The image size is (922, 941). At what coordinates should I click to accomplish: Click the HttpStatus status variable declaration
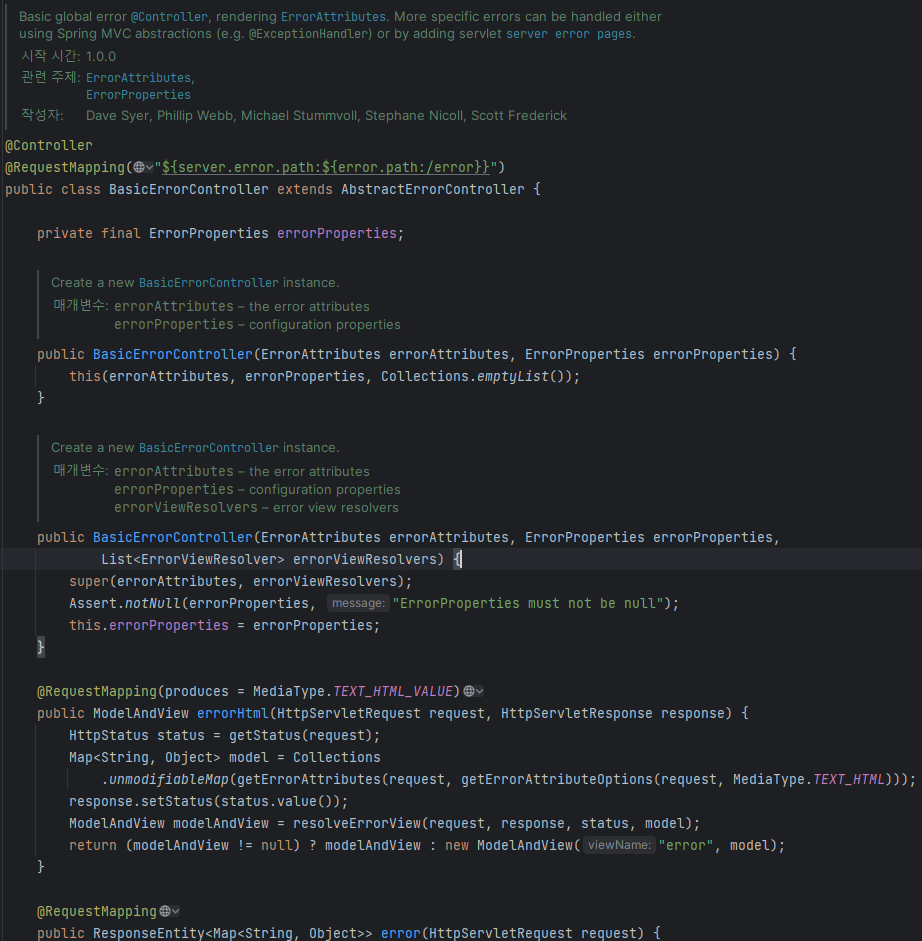tap(136, 735)
